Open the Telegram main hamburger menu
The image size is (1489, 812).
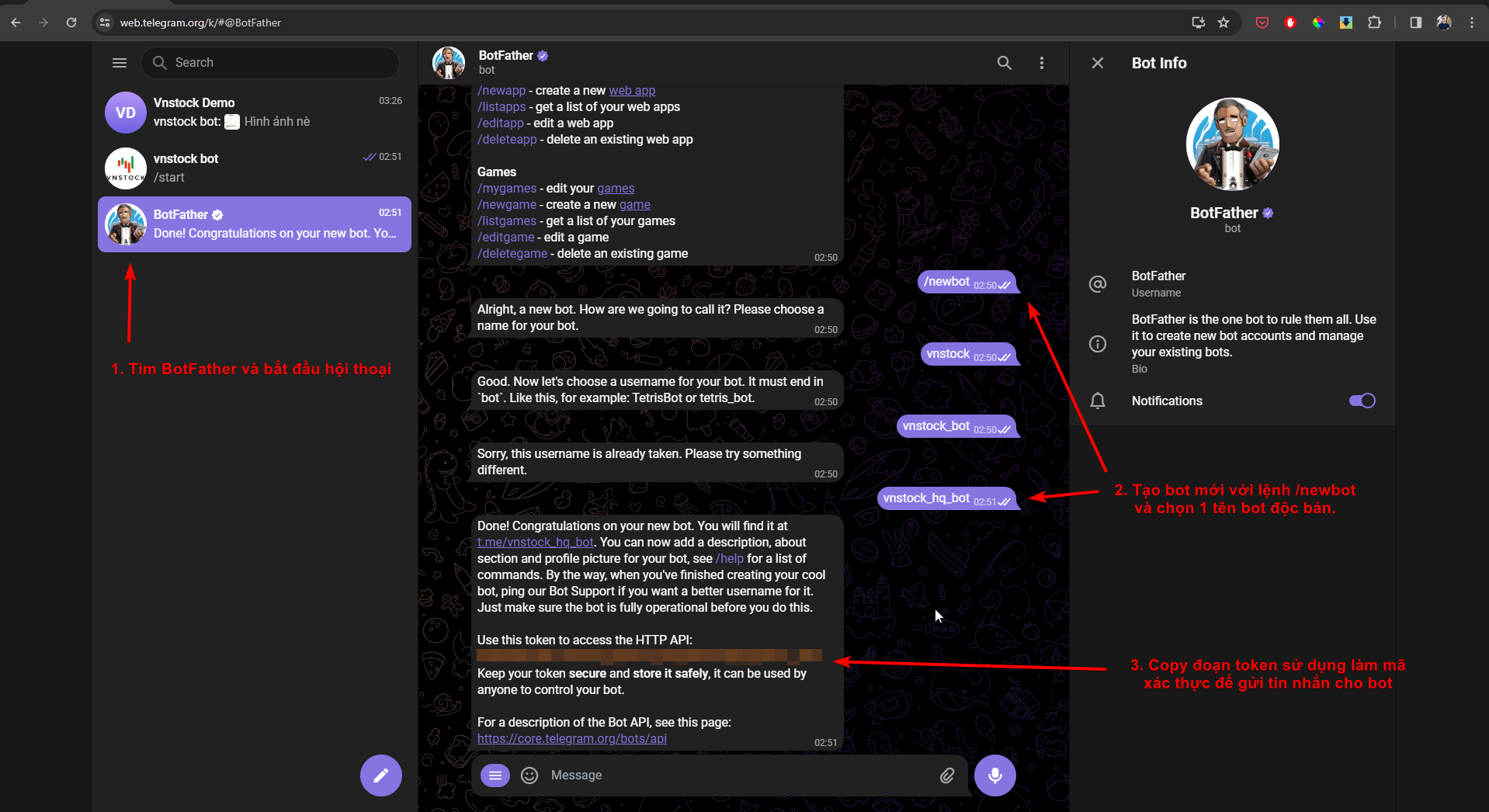pyautogui.click(x=120, y=63)
